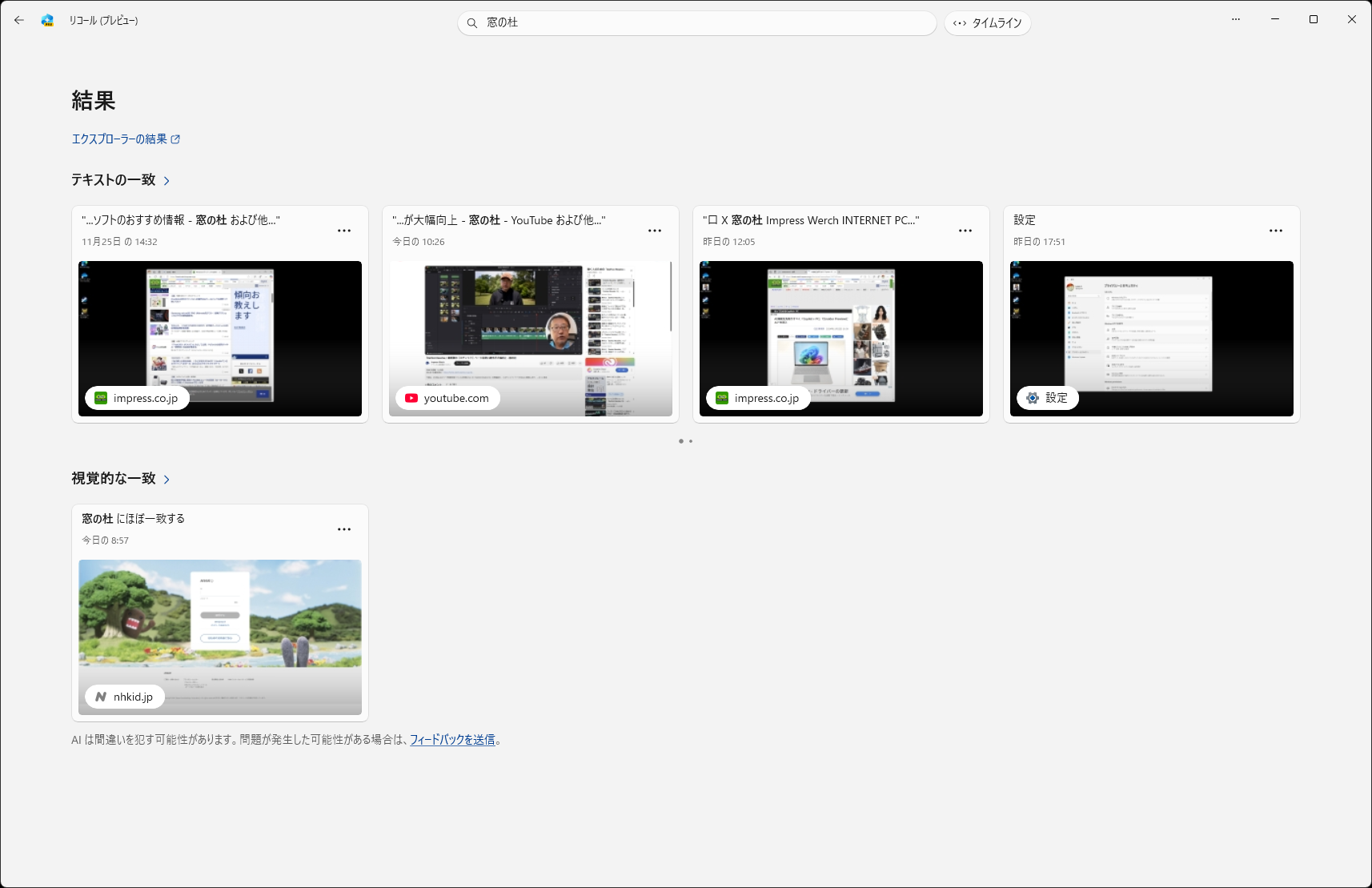Image resolution: width=1372 pixels, height=888 pixels.
Task: Click the 11月25日 の 14:32 timestamp
Action: click(x=120, y=242)
